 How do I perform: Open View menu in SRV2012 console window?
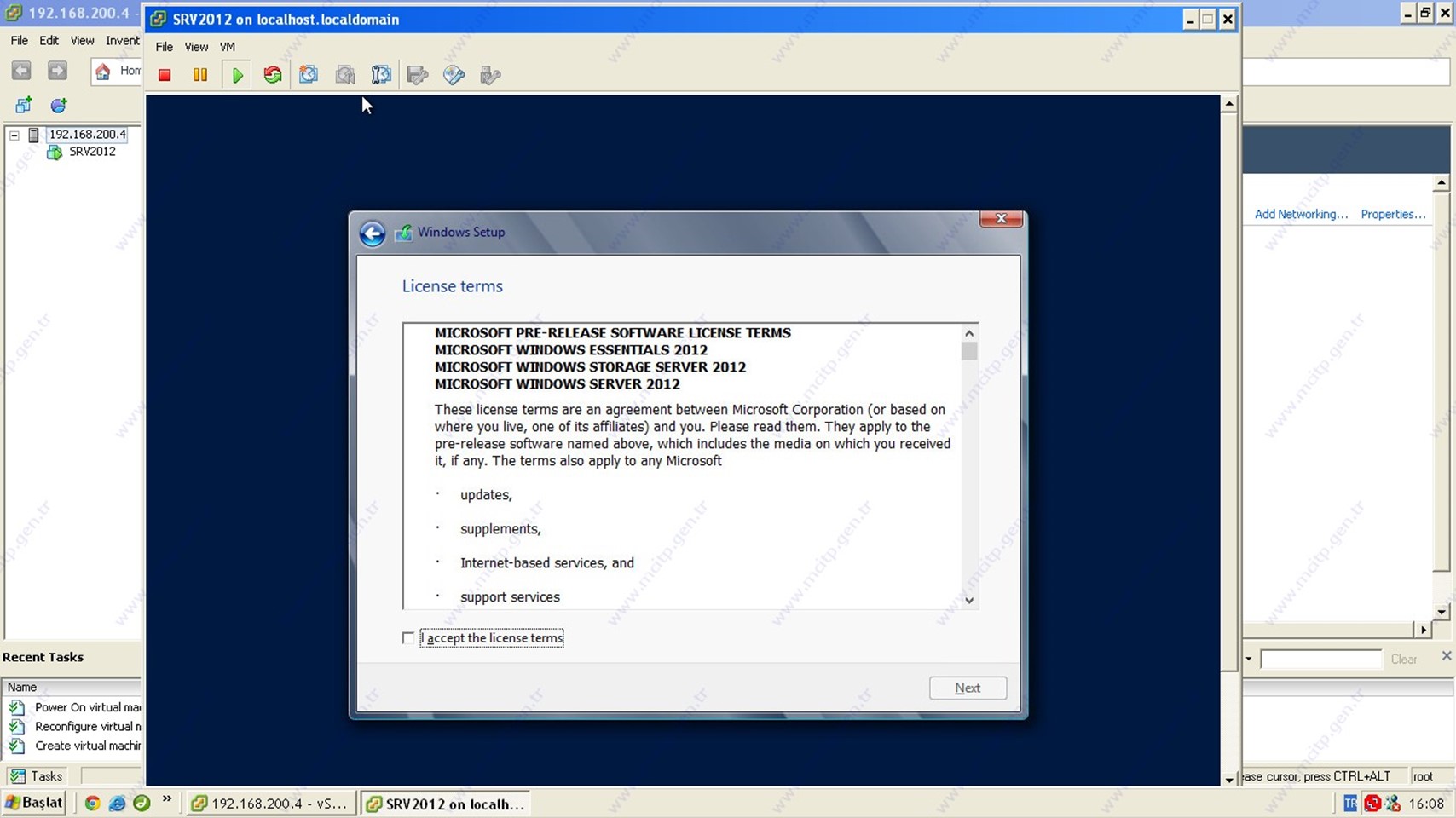[x=196, y=47]
